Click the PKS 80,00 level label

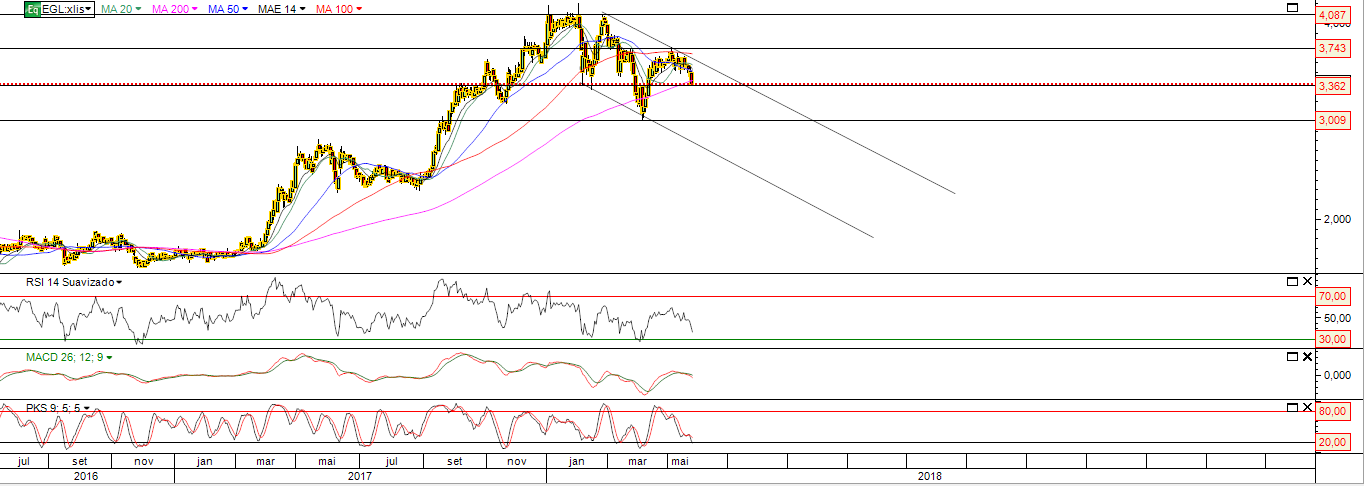1331,411
